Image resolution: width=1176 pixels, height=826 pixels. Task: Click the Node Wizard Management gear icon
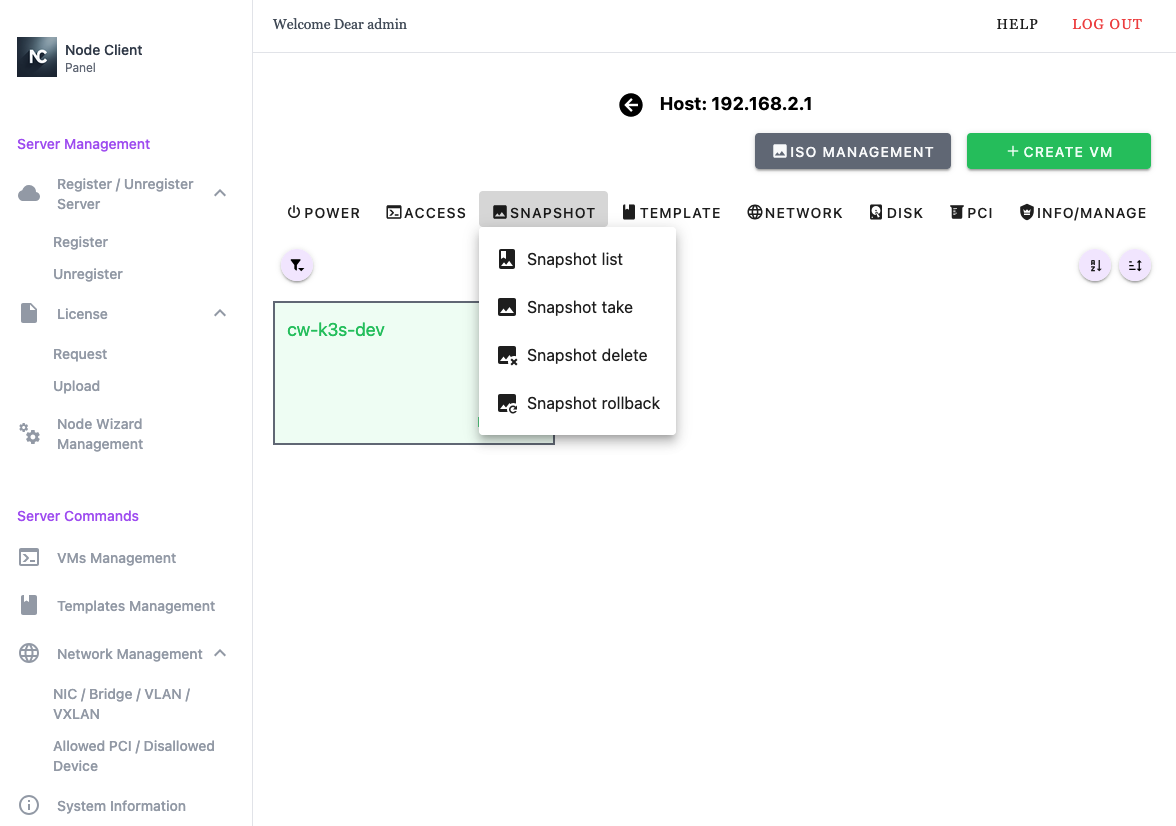pos(30,434)
